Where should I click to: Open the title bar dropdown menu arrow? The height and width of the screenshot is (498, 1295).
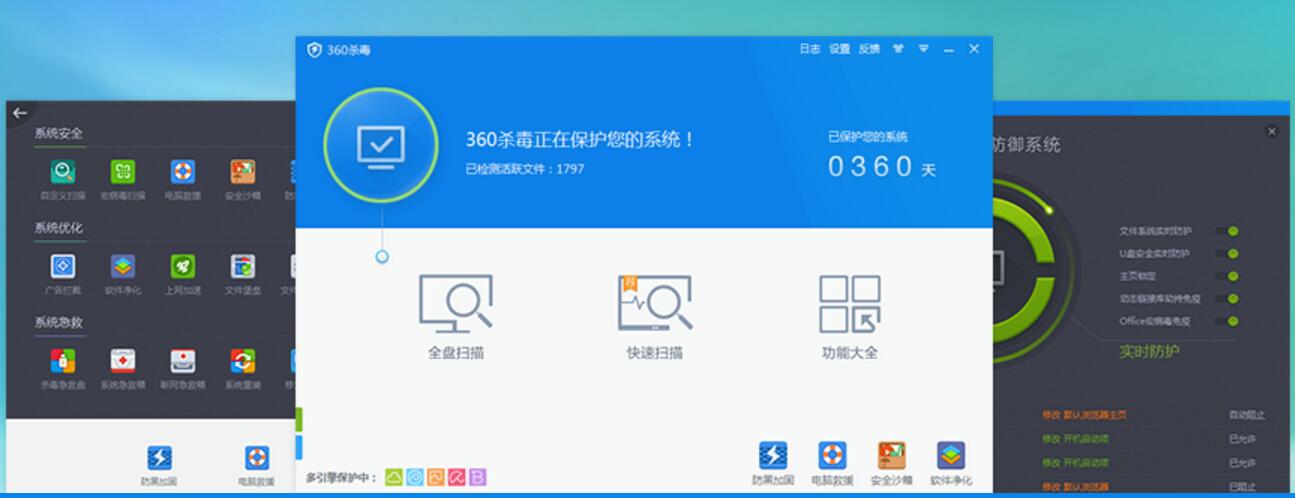pos(924,48)
